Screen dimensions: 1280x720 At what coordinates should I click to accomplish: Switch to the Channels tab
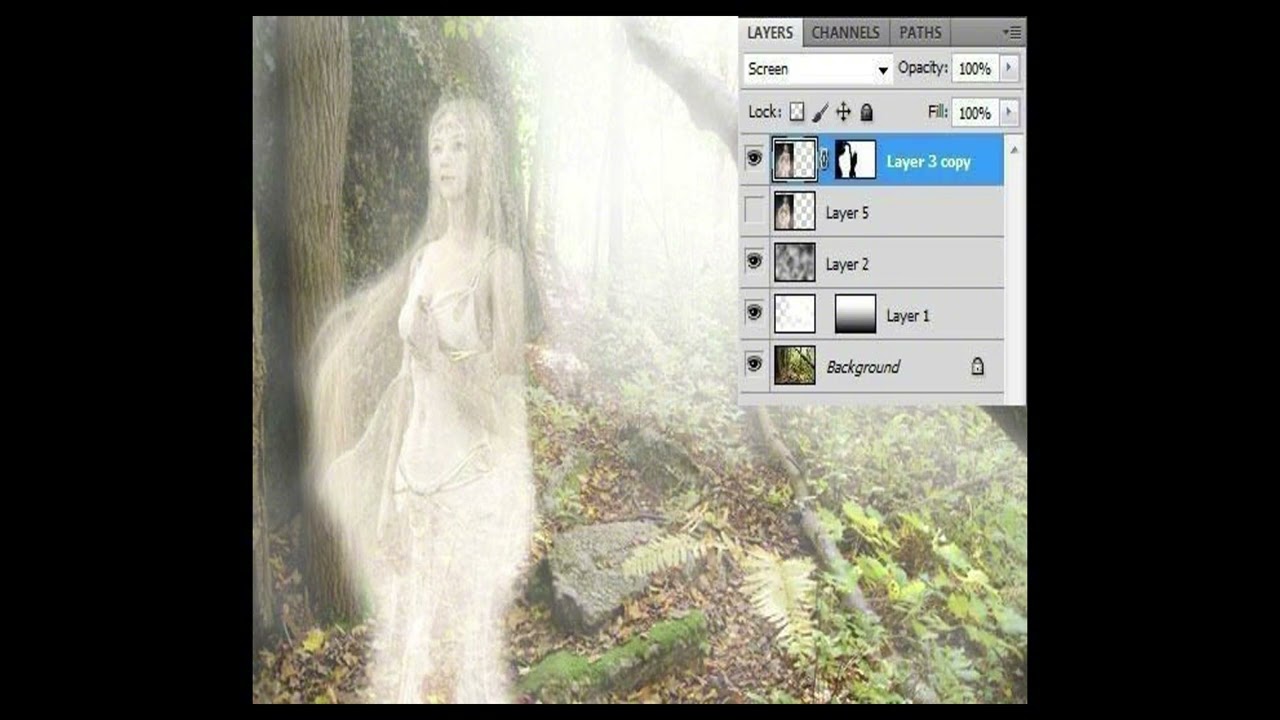click(x=845, y=33)
